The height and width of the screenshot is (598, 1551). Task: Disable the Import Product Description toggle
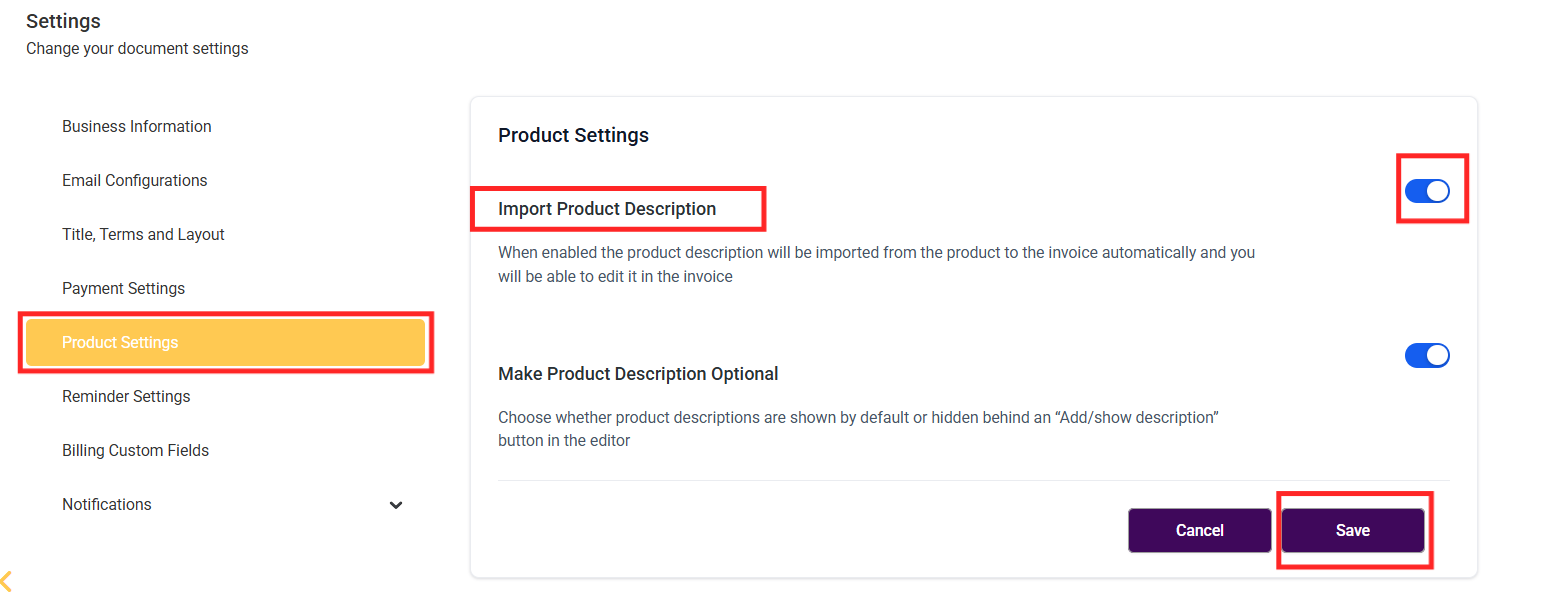tap(1427, 191)
